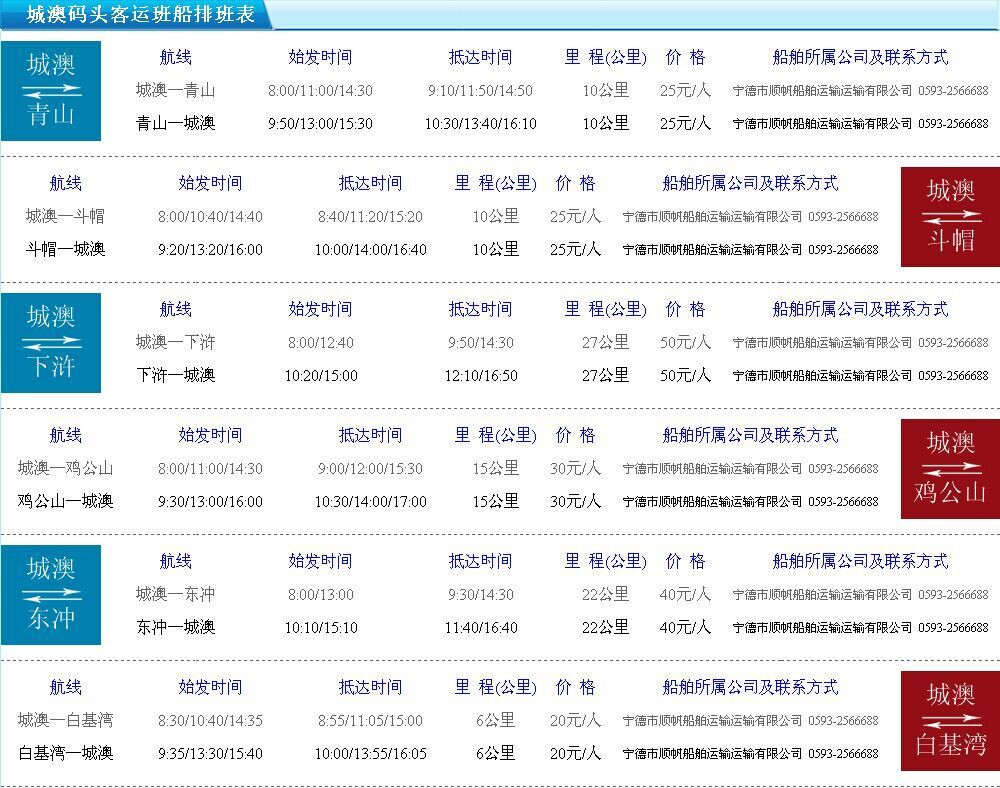This screenshot has height=788, width=1000.
Task: Click departure times 9:20/13:20/16:00
Action: click(x=210, y=249)
